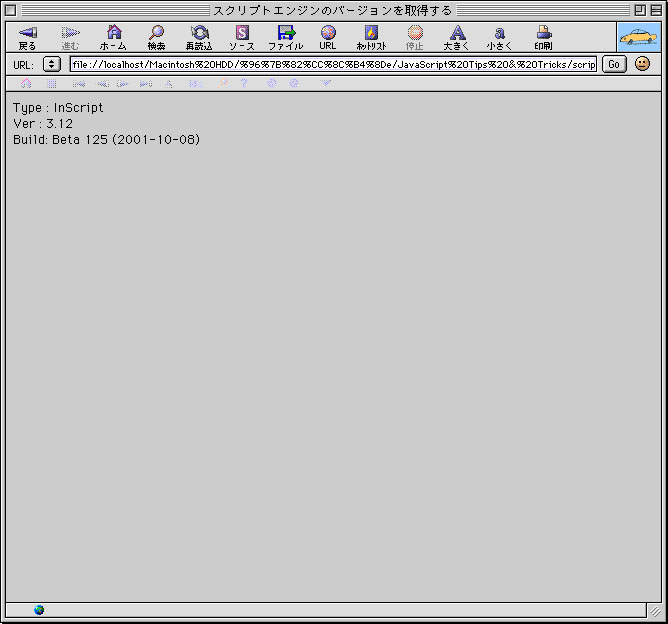Screen dimensions: 668x624
Task: Click the up triangle icon in link bar
Action: (x=169, y=84)
